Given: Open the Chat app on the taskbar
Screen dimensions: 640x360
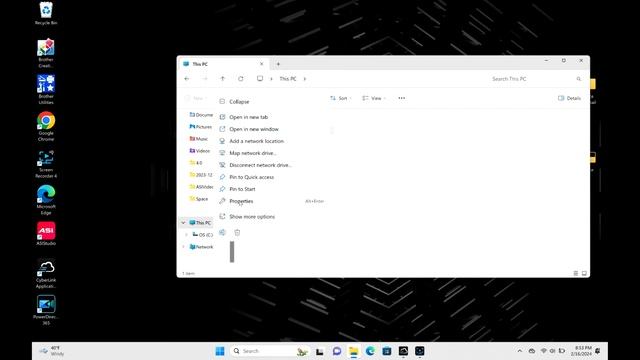Looking at the screenshot, I should (336, 351).
